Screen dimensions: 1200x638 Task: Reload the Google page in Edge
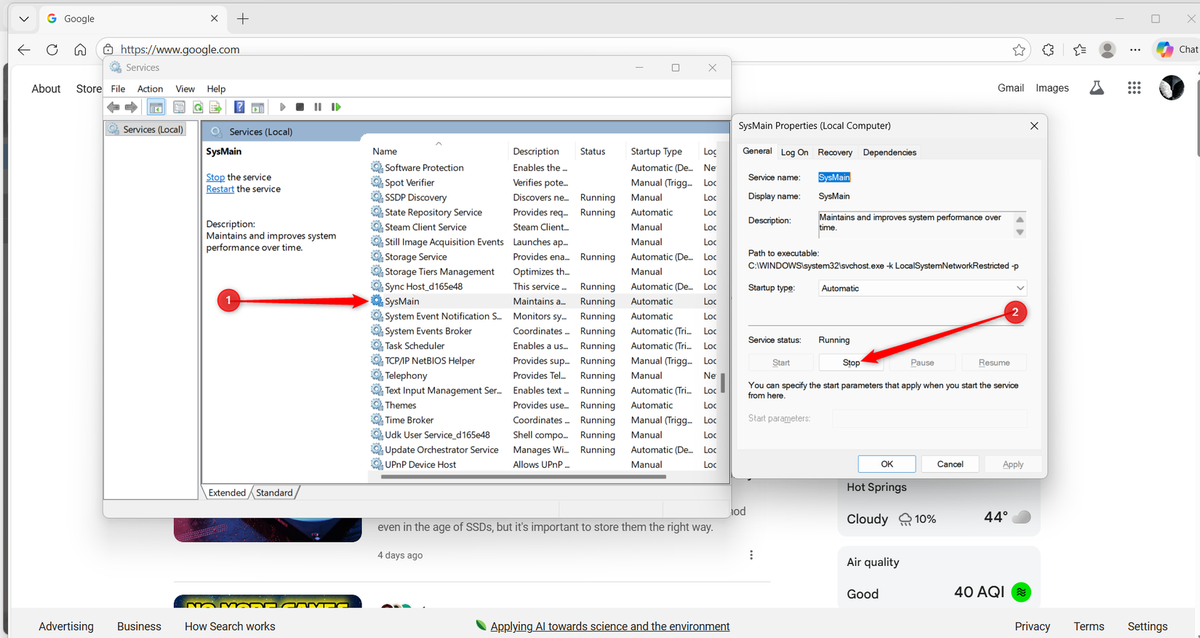coord(52,49)
